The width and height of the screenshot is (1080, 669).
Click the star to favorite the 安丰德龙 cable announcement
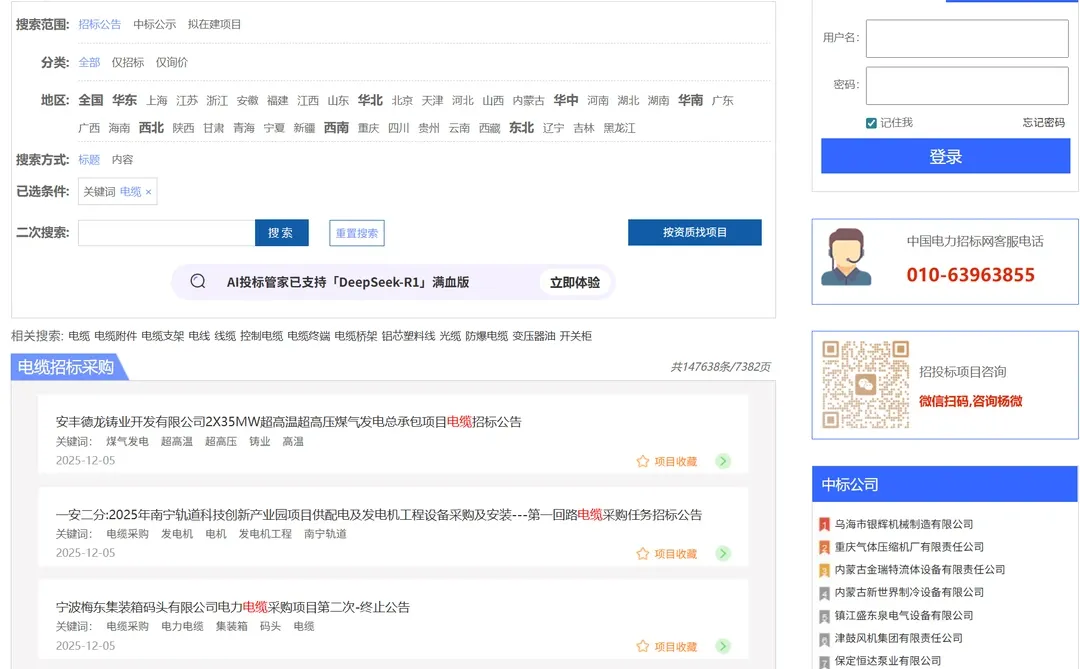click(x=641, y=461)
